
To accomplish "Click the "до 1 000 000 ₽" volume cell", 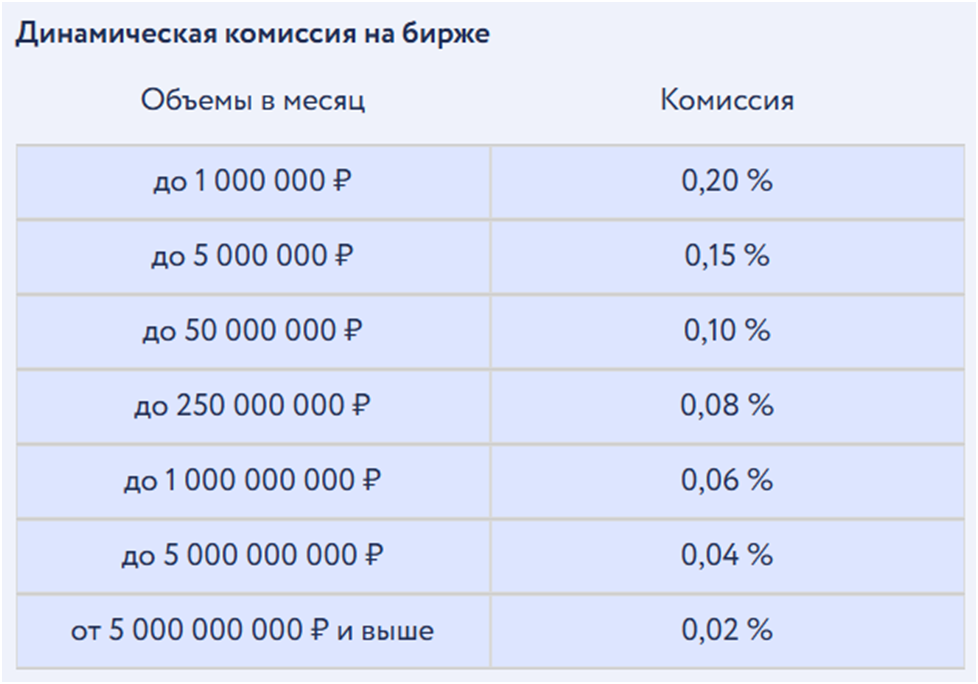I will point(253,182).
